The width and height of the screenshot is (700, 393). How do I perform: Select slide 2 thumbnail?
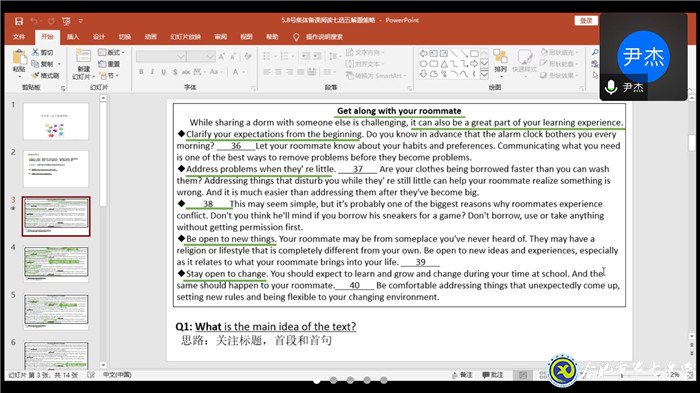coord(56,169)
